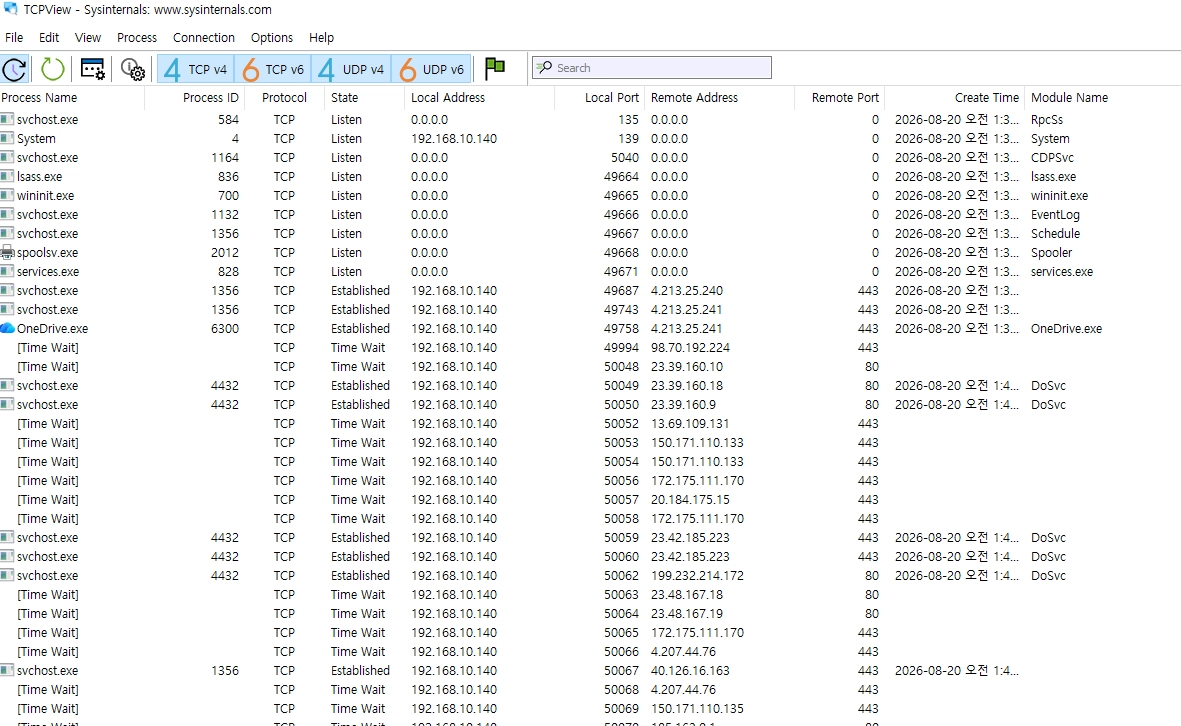
Task: Click the process properties window icon
Action: (93, 69)
